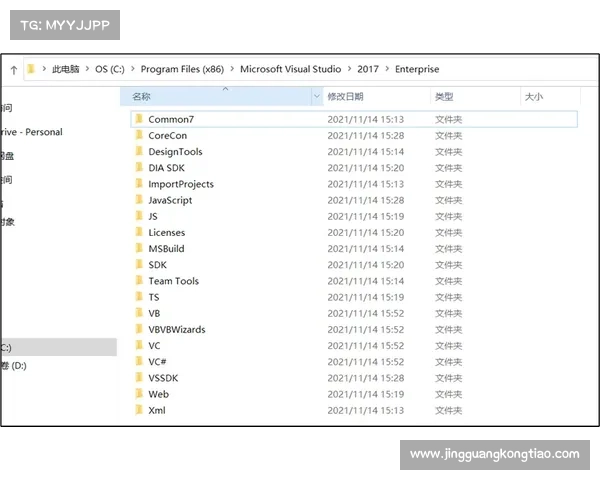Select C: drive in navigation pane
600x480 pixels.
click(59, 347)
